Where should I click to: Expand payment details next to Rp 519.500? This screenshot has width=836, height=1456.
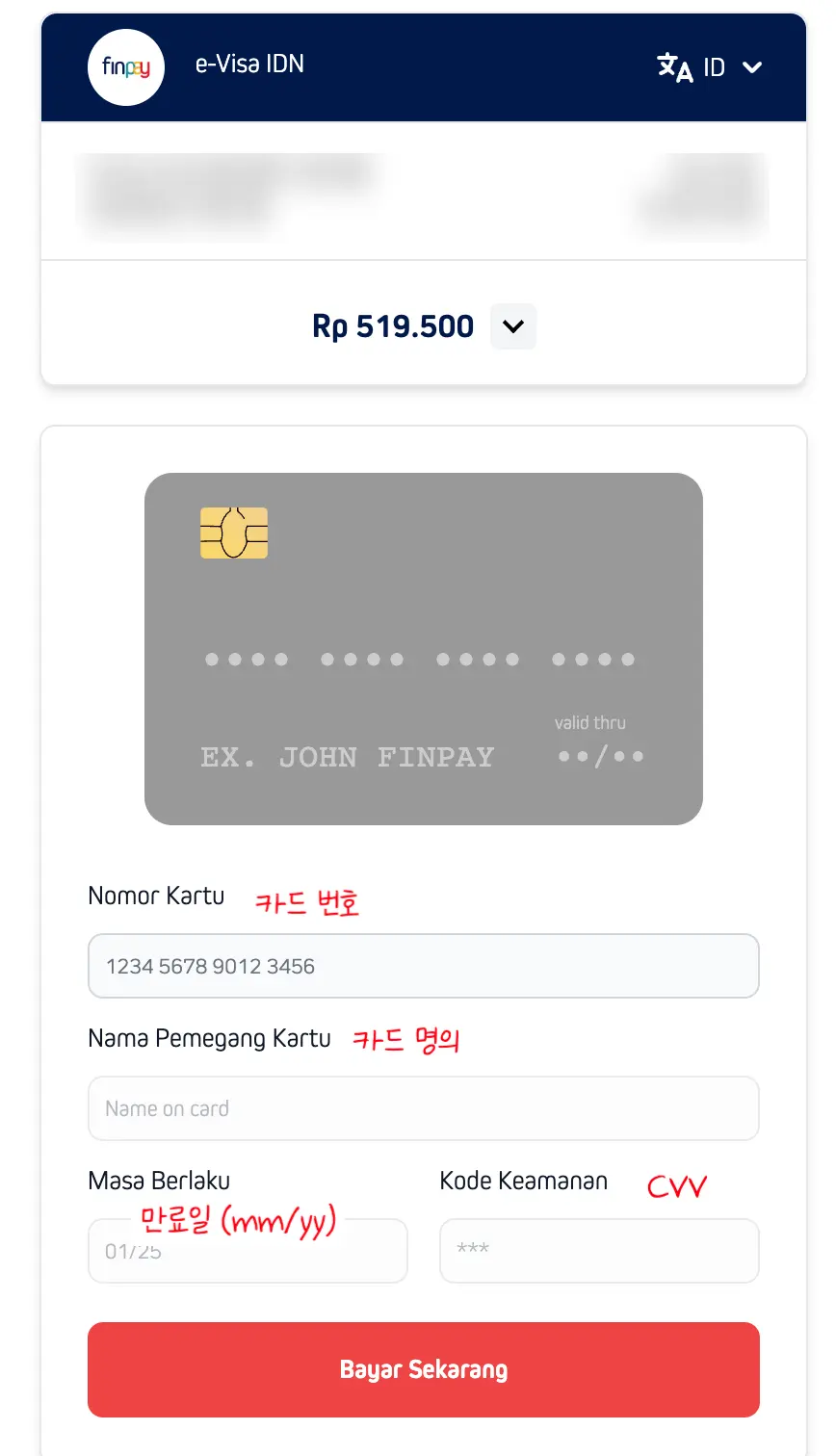click(513, 326)
